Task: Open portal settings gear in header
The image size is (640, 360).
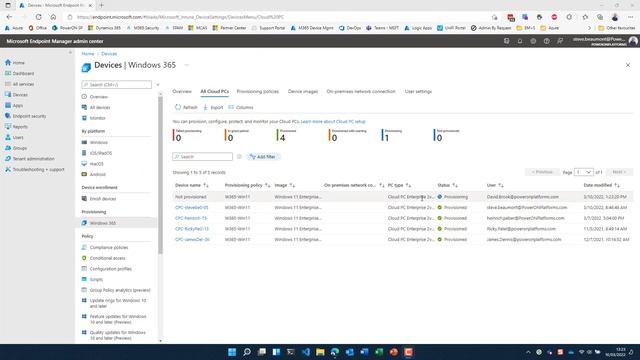Action: point(533,41)
